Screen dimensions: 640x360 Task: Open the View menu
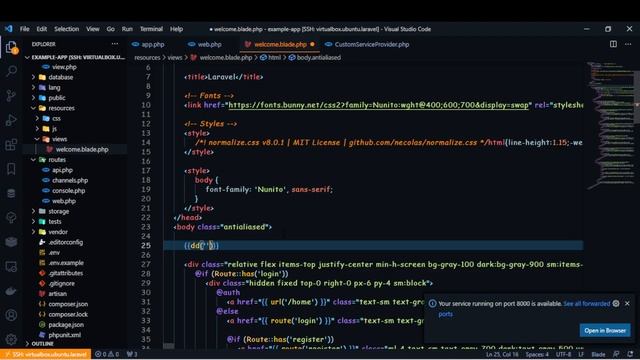(x=93, y=29)
